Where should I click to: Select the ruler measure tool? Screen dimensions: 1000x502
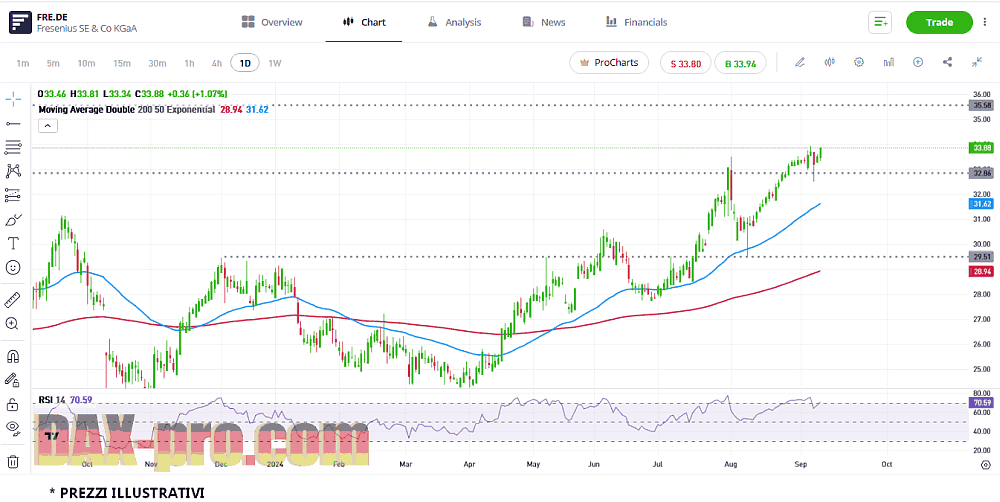click(13, 299)
